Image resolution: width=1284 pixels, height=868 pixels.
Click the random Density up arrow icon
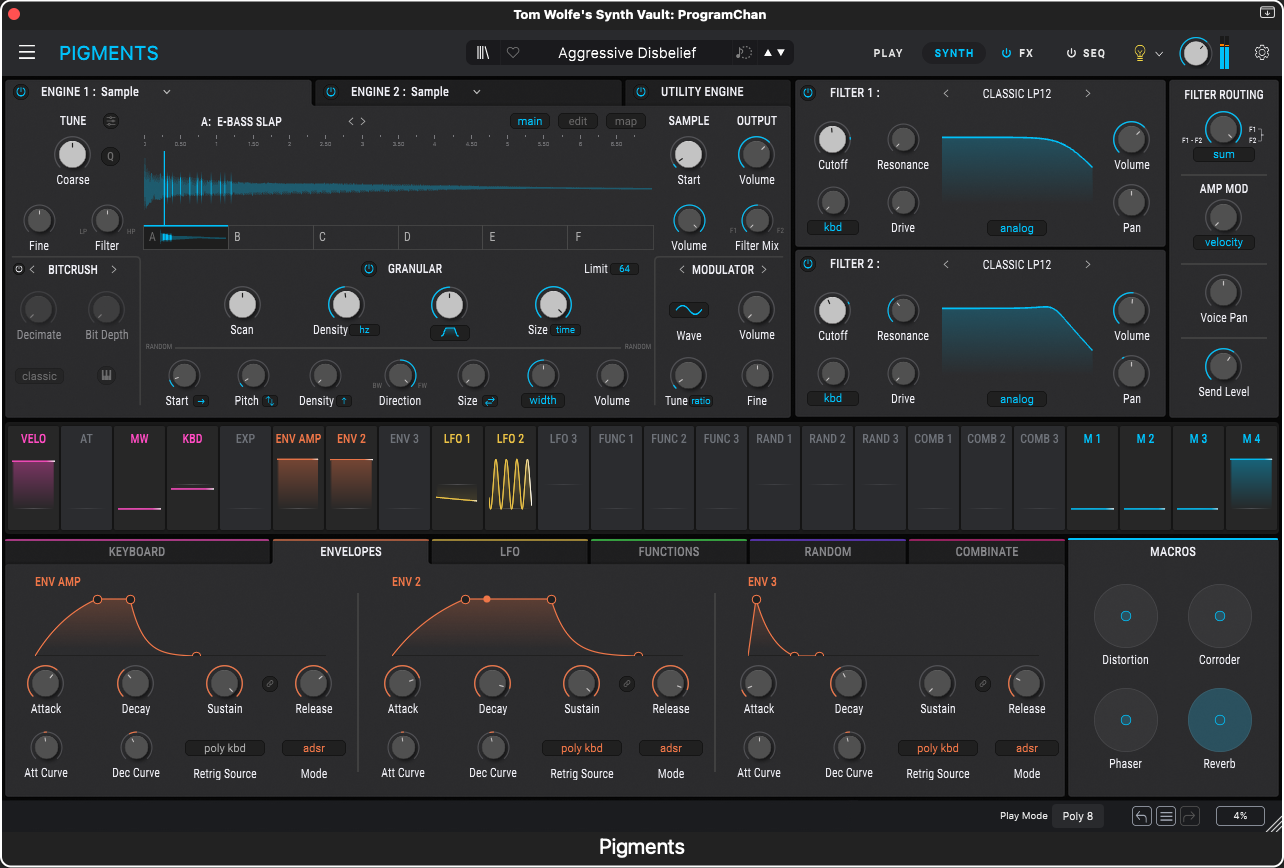pos(344,401)
